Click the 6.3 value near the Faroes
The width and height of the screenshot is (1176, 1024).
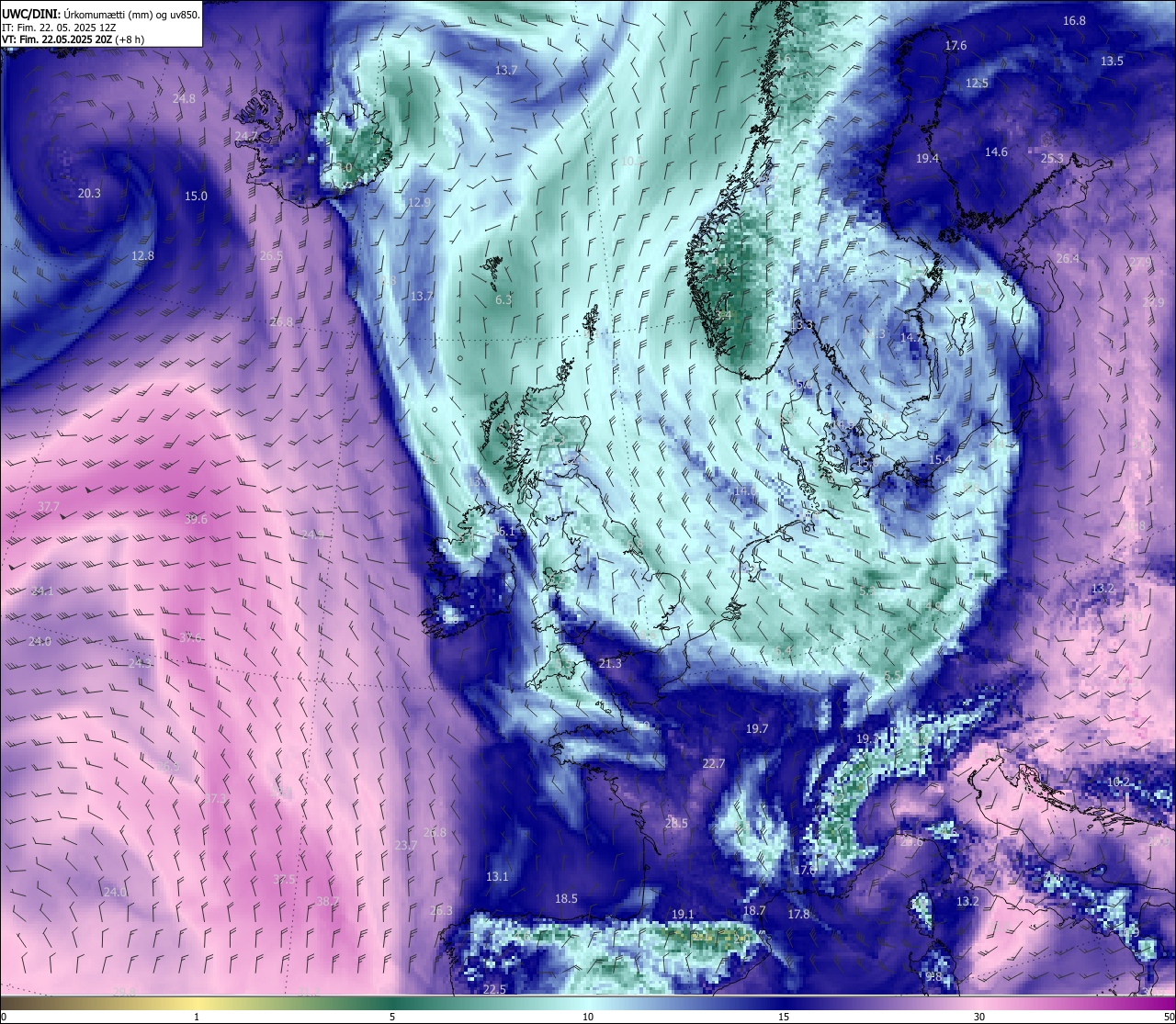(503, 300)
